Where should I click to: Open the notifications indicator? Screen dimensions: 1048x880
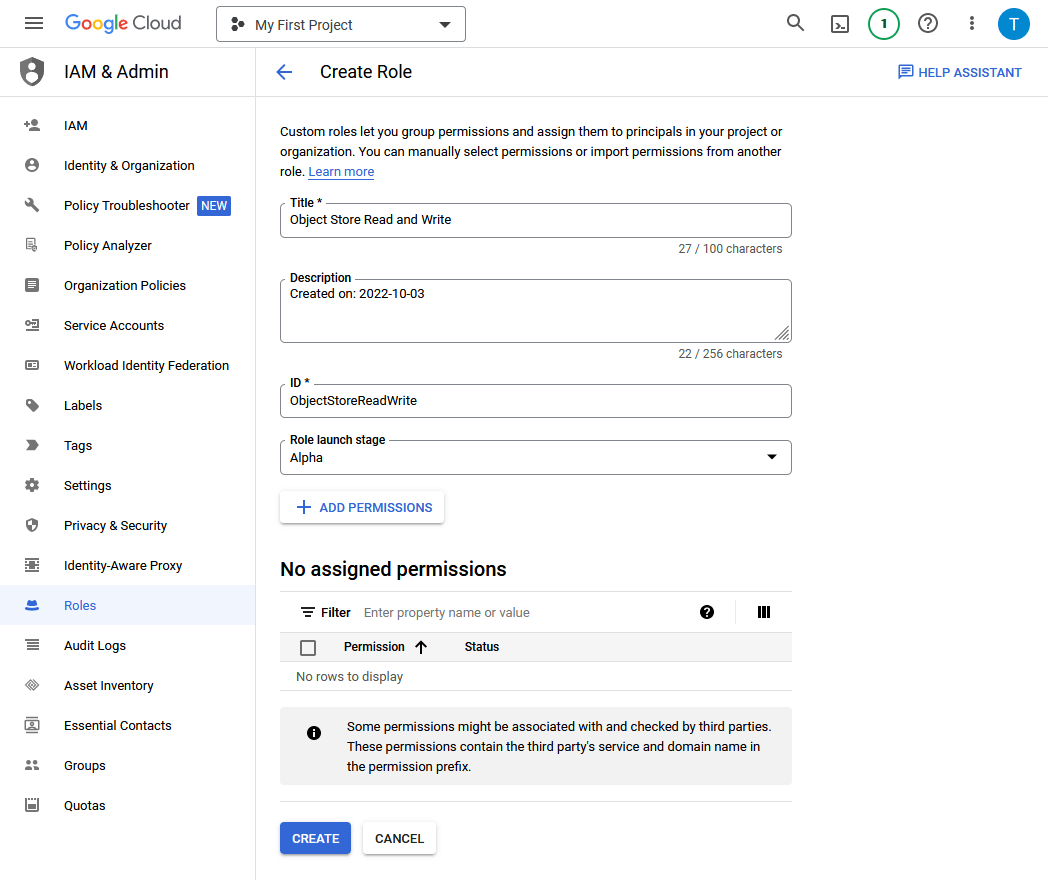point(883,23)
